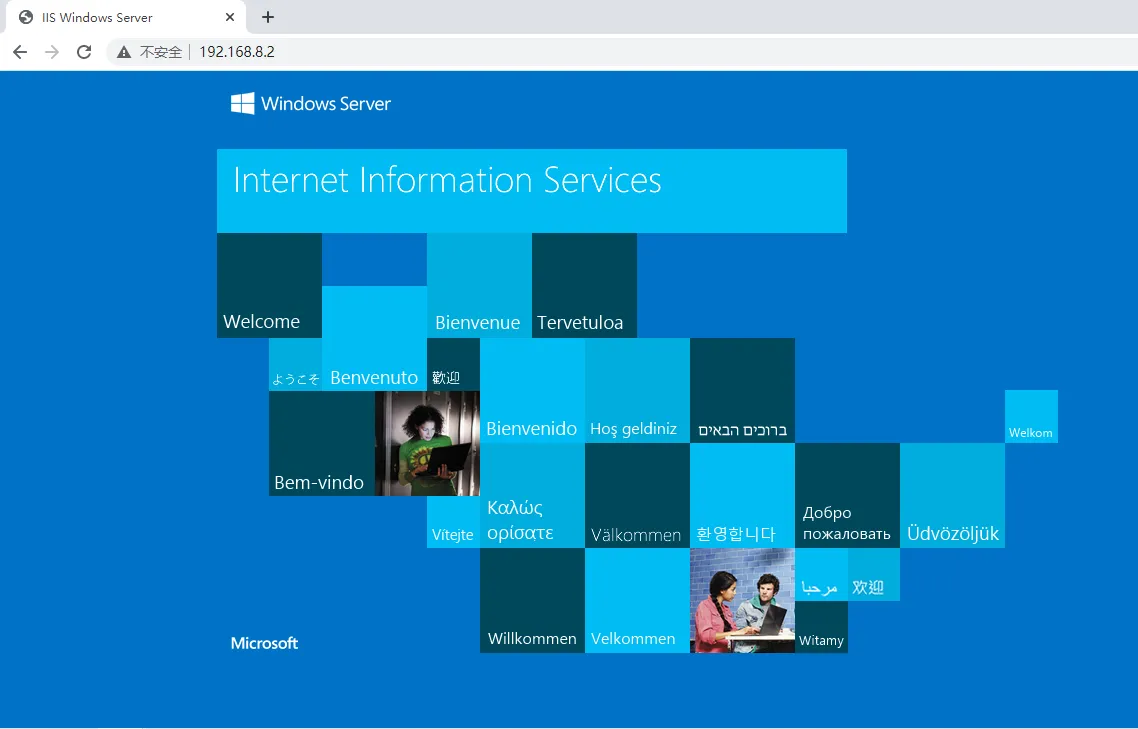Click the Tervetuloa tile

click(x=584, y=285)
